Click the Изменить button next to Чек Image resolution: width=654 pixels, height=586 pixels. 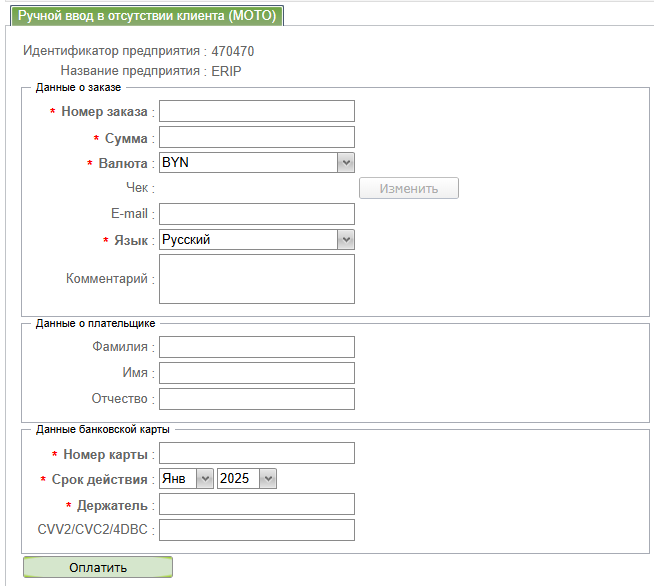(x=408, y=188)
